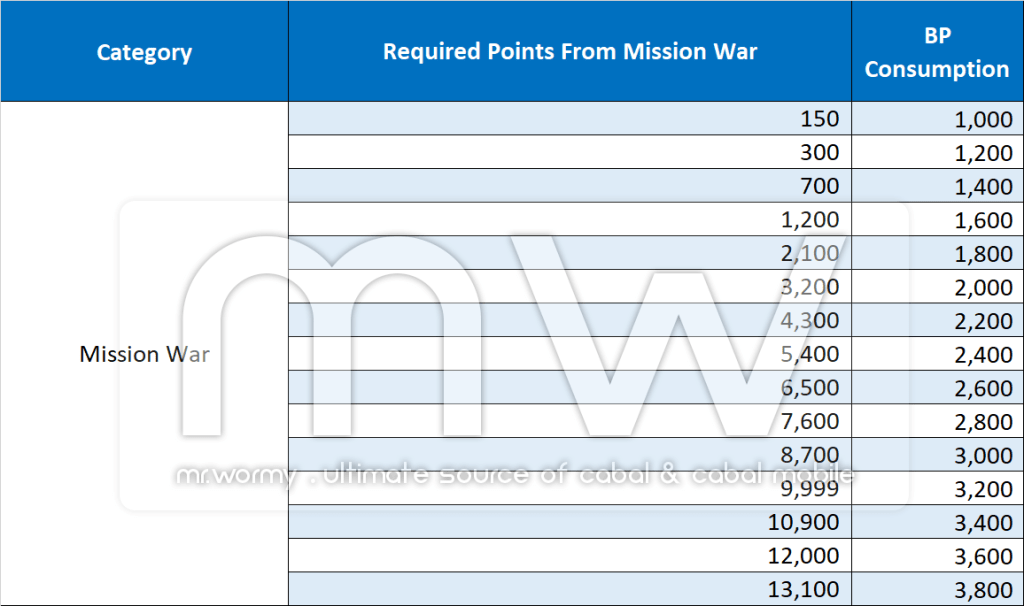Click the 1,400 BP consumption cell

tap(937, 186)
